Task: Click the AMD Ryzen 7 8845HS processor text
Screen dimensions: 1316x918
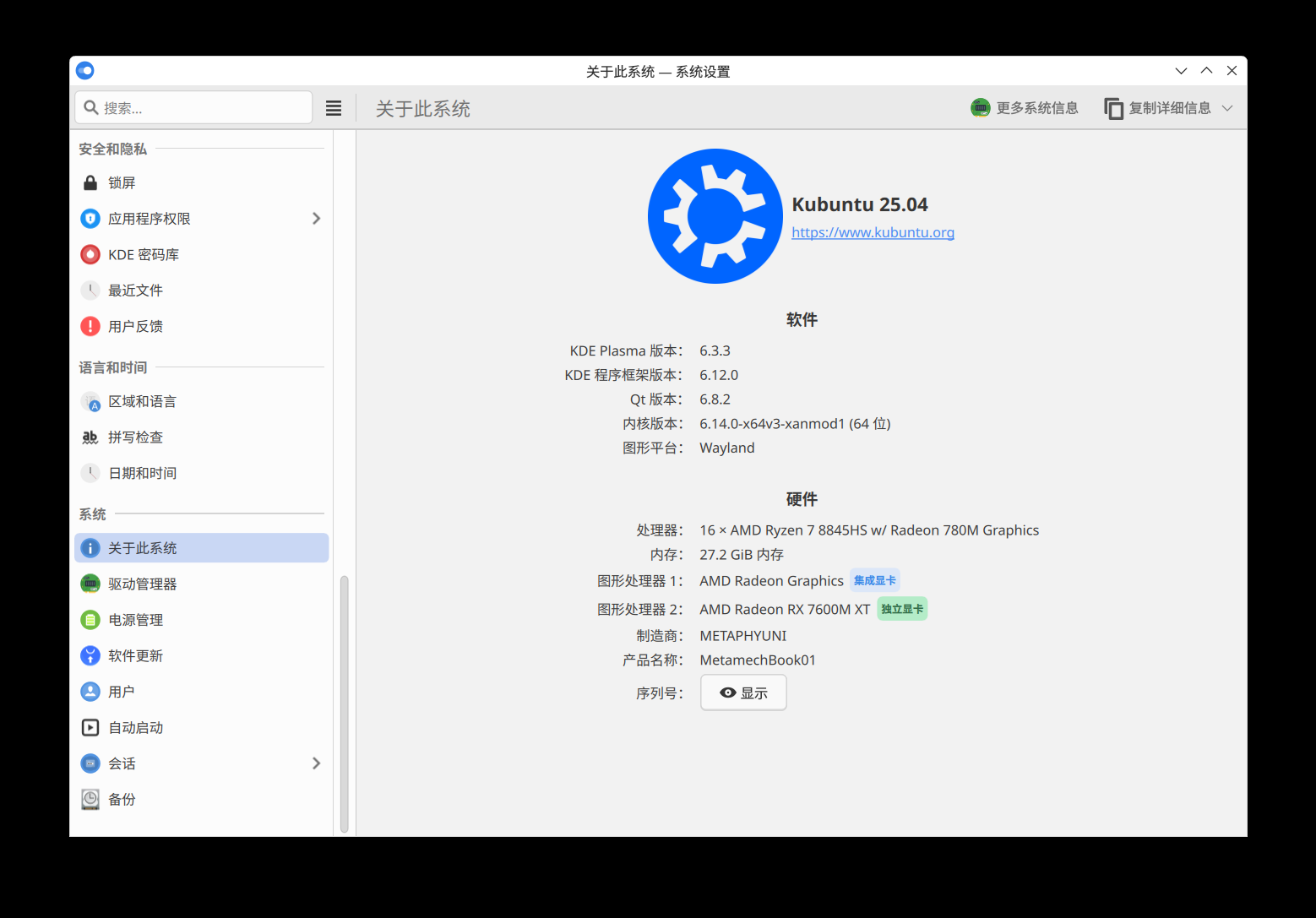Action: [869, 530]
